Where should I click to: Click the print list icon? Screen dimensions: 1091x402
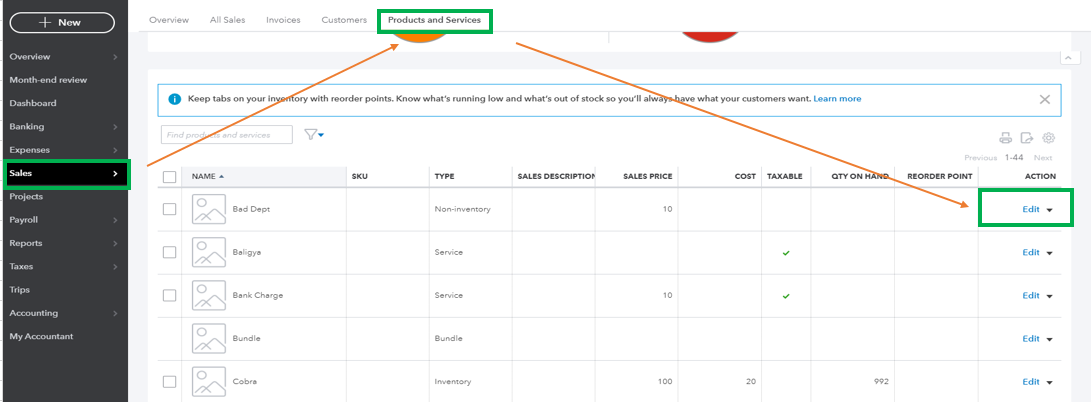click(1006, 138)
